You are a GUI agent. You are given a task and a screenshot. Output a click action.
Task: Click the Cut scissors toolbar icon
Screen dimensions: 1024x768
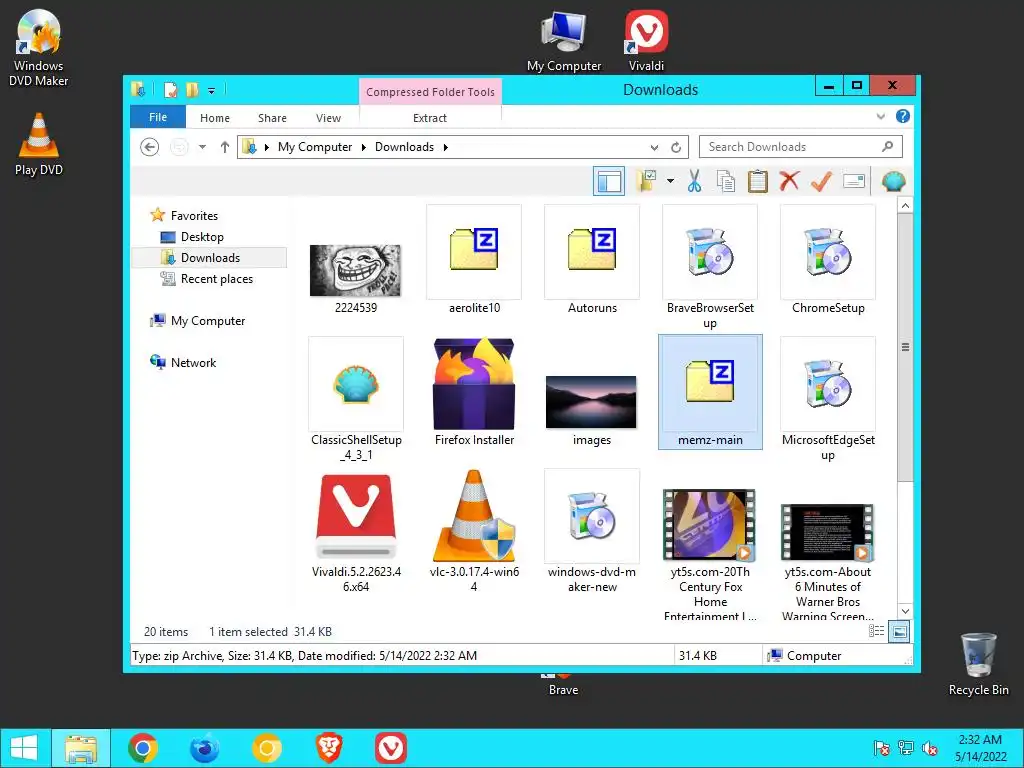[694, 181]
